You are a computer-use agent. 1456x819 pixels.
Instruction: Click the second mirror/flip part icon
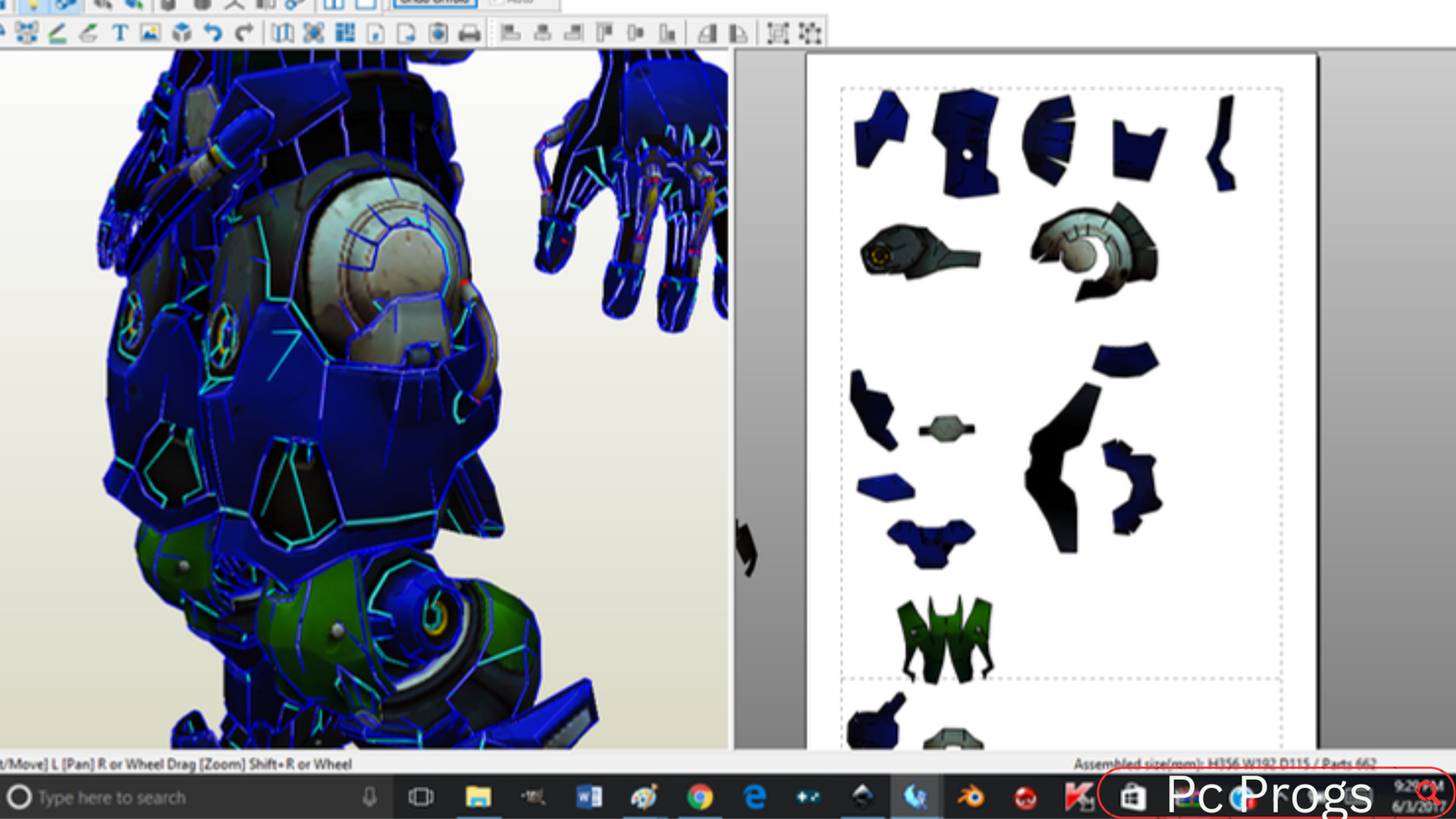point(738,34)
